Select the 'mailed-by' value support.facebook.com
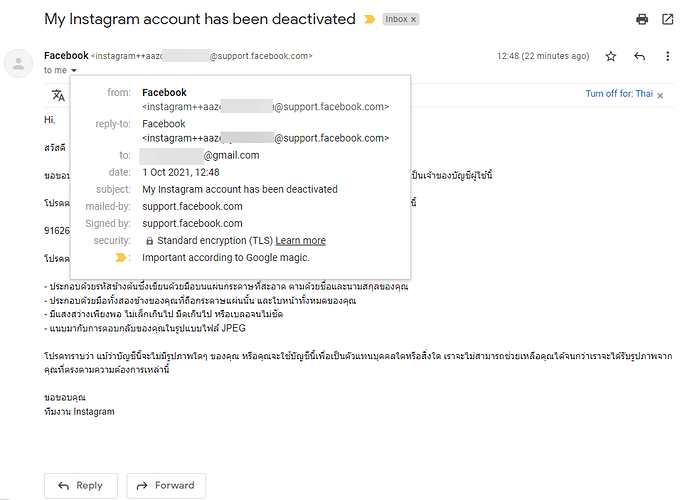This screenshot has height=500, width=682. [x=192, y=207]
